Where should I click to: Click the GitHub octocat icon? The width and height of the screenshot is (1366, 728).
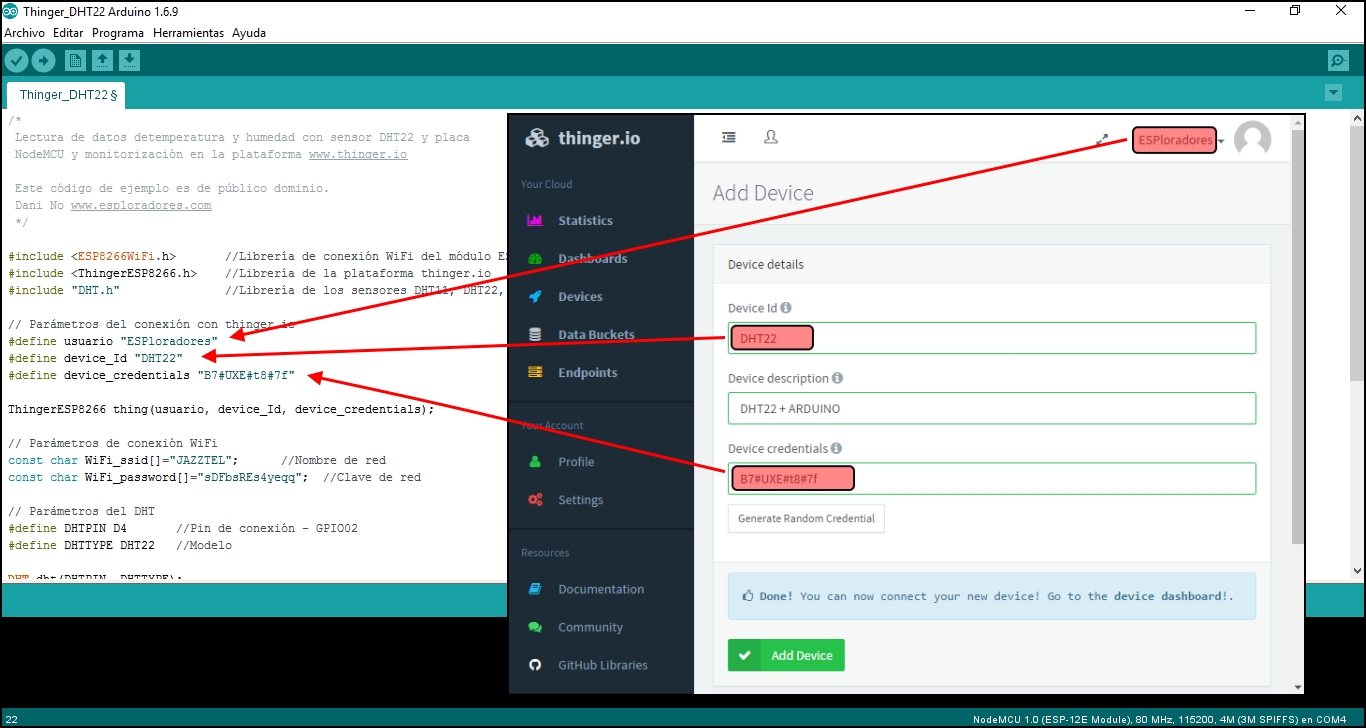coord(535,665)
